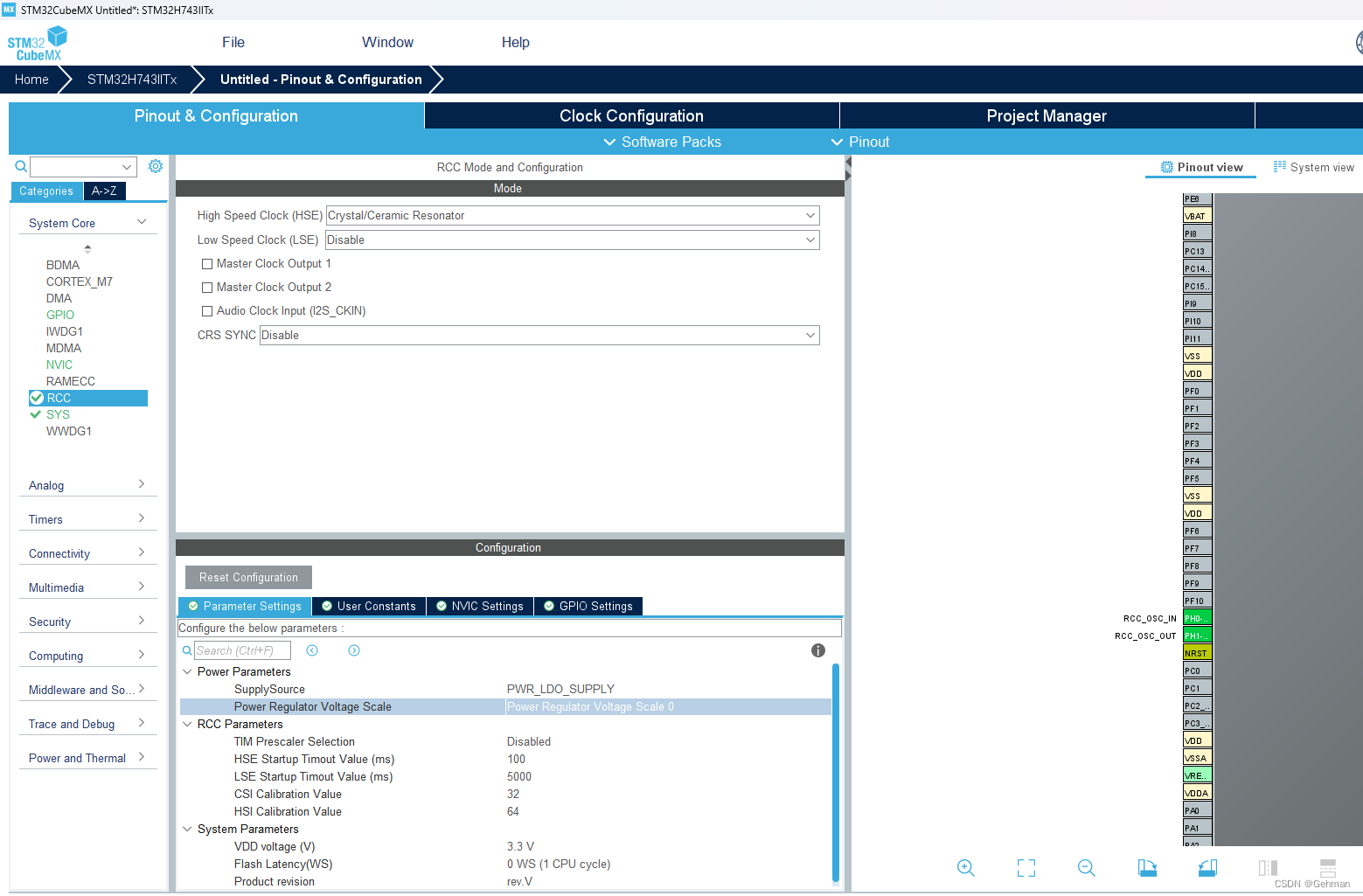
Task: Collapse the RCC Parameters group
Action: [x=187, y=724]
